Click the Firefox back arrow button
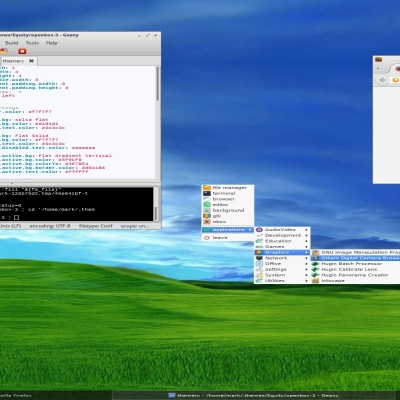Viewport: 400px width, 400px height. 382,80
